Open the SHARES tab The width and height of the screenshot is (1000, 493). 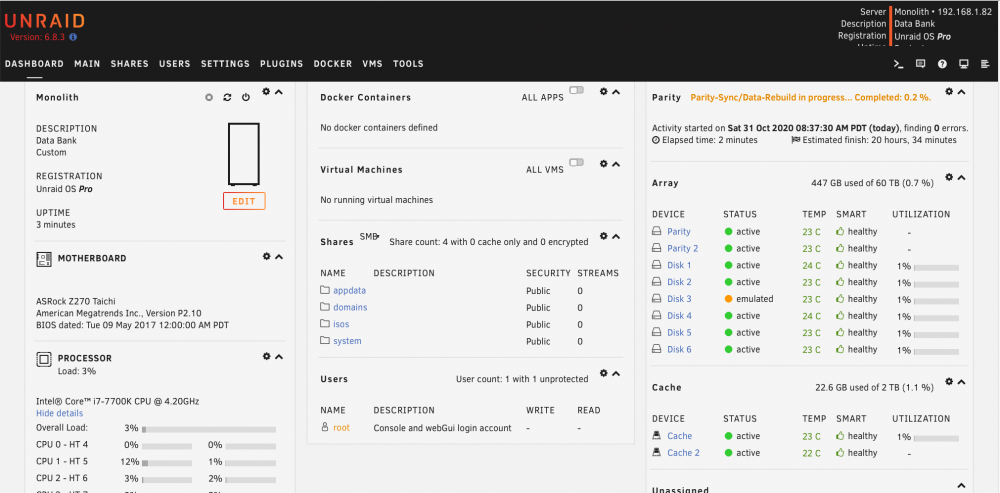point(129,64)
